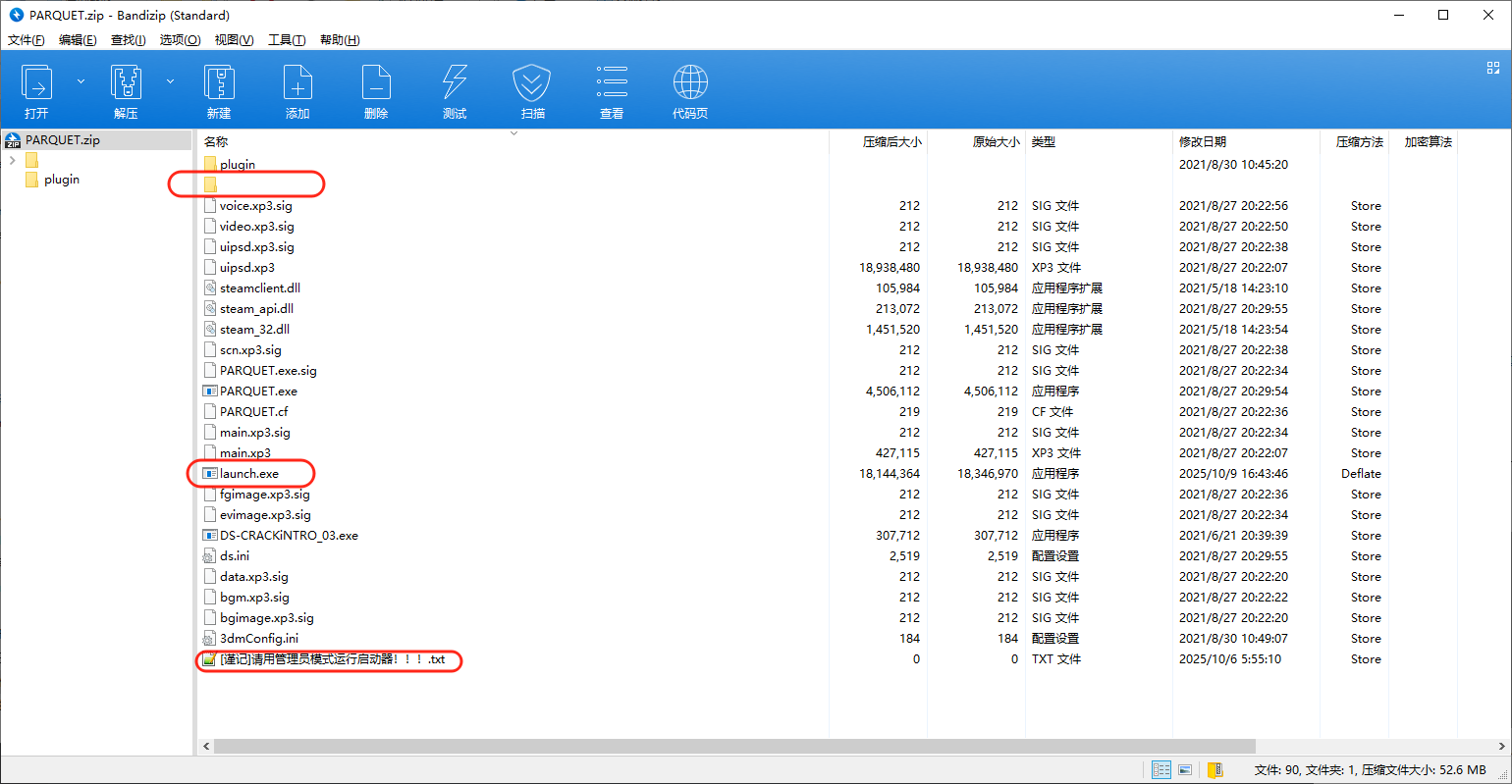Create new archive with 新建 icon
The width and height of the screenshot is (1512, 784).
coord(218,90)
